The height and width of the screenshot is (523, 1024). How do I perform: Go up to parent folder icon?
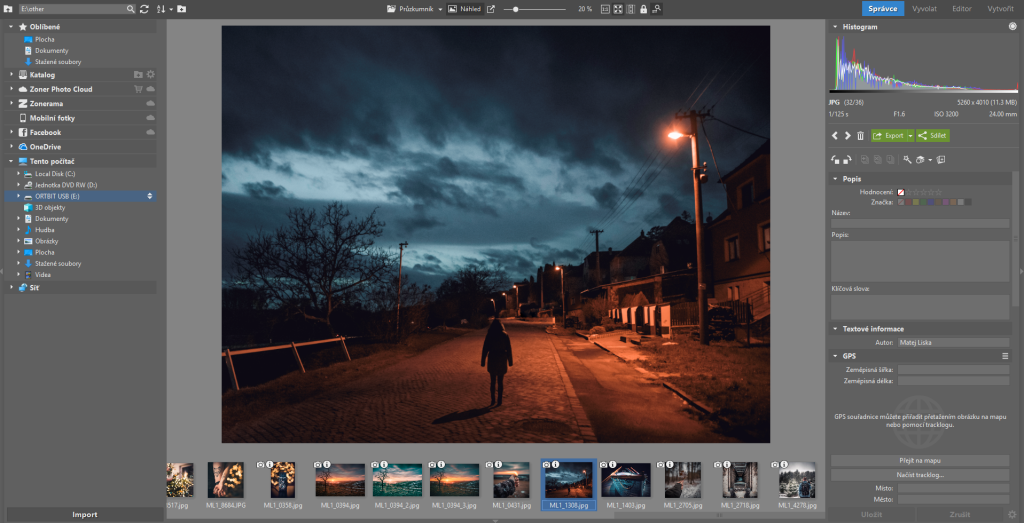(8, 9)
